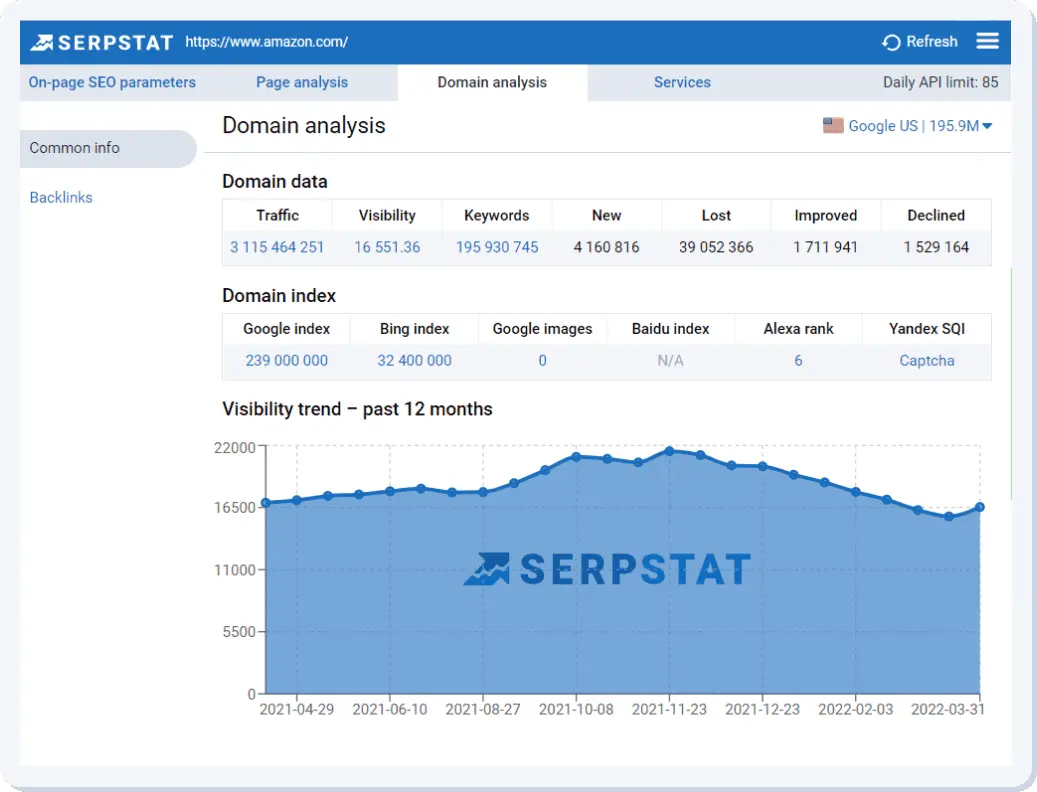Open the hamburger menu icon

[987, 41]
